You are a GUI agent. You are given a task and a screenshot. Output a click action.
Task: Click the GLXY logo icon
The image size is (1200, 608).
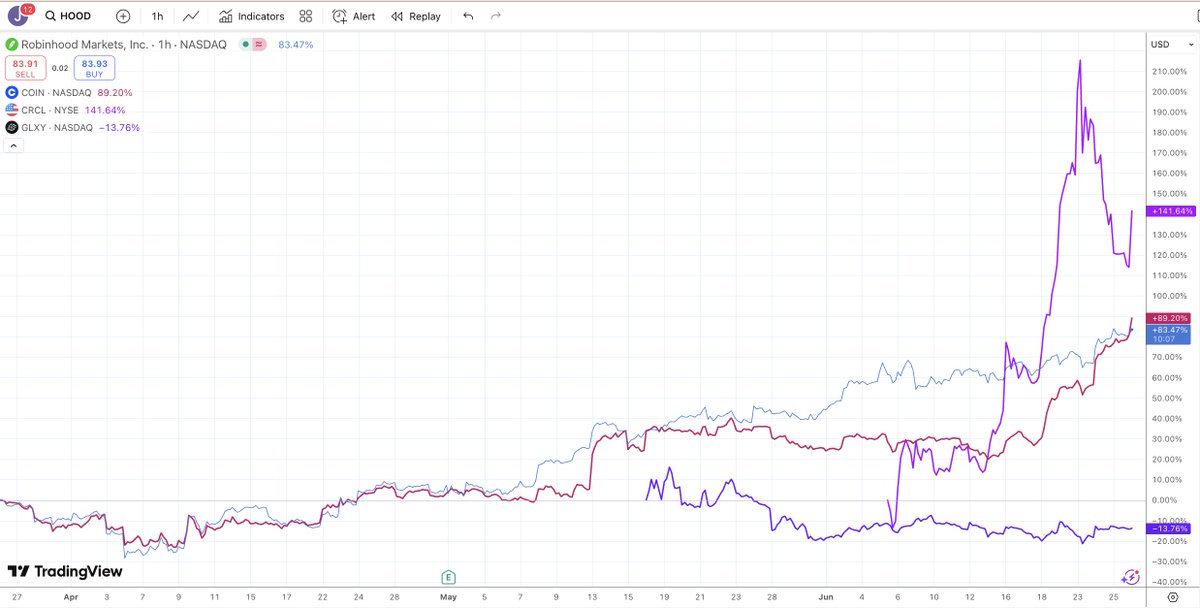(x=11, y=128)
